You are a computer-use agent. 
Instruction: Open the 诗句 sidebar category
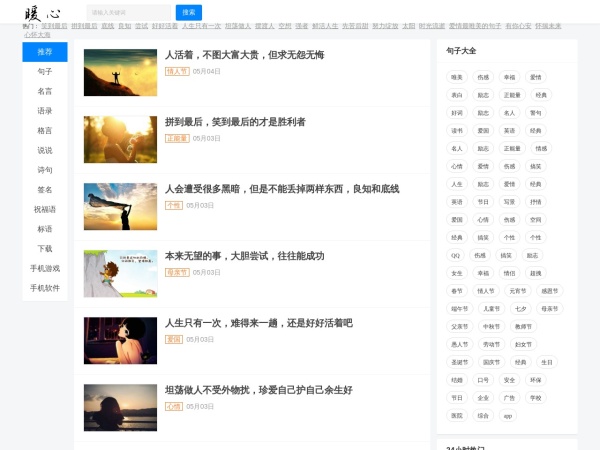click(x=45, y=170)
